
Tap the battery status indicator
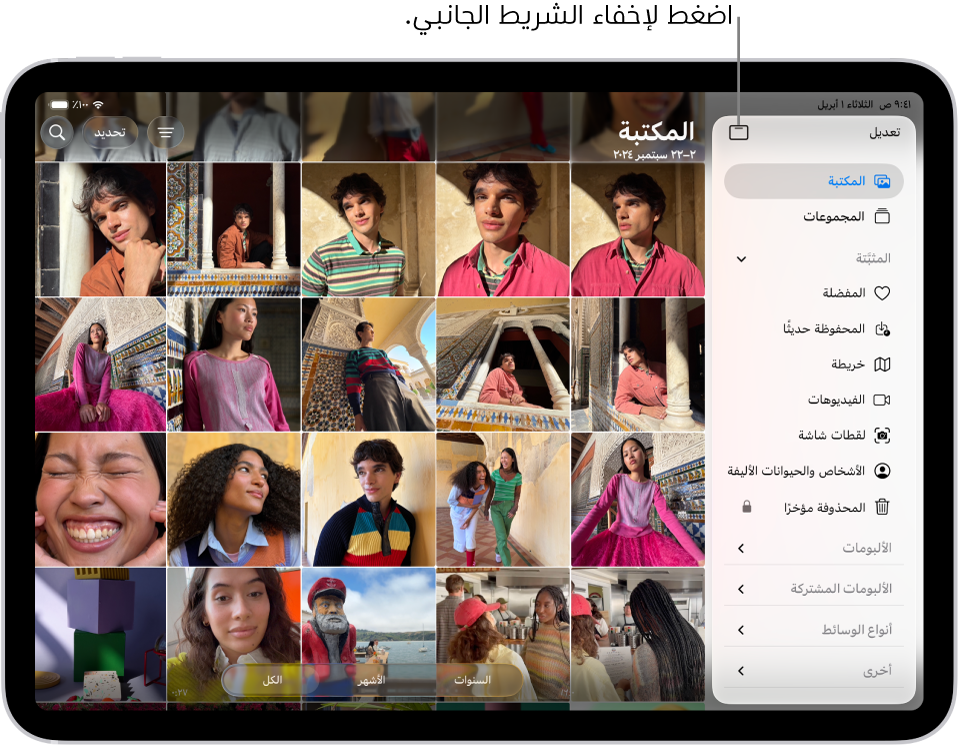click(59, 105)
